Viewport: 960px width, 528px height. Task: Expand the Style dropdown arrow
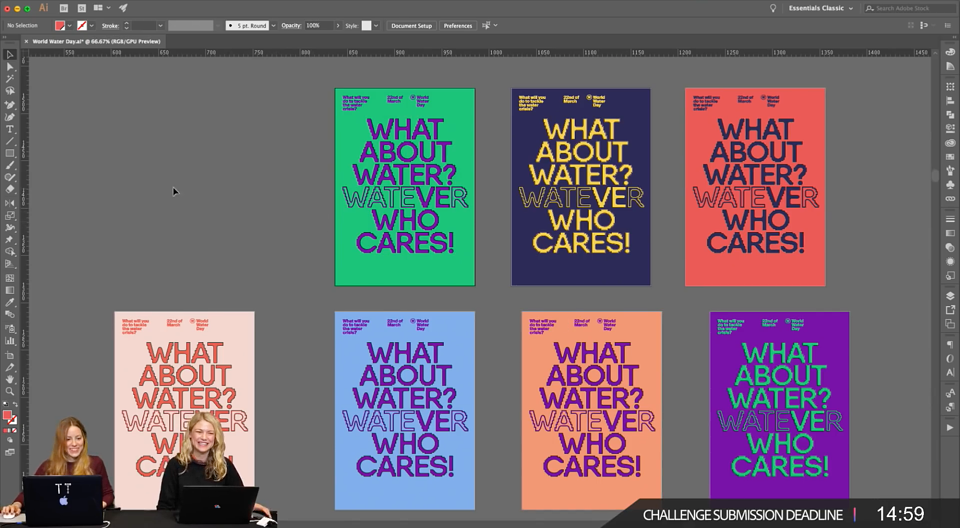tap(376, 26)
